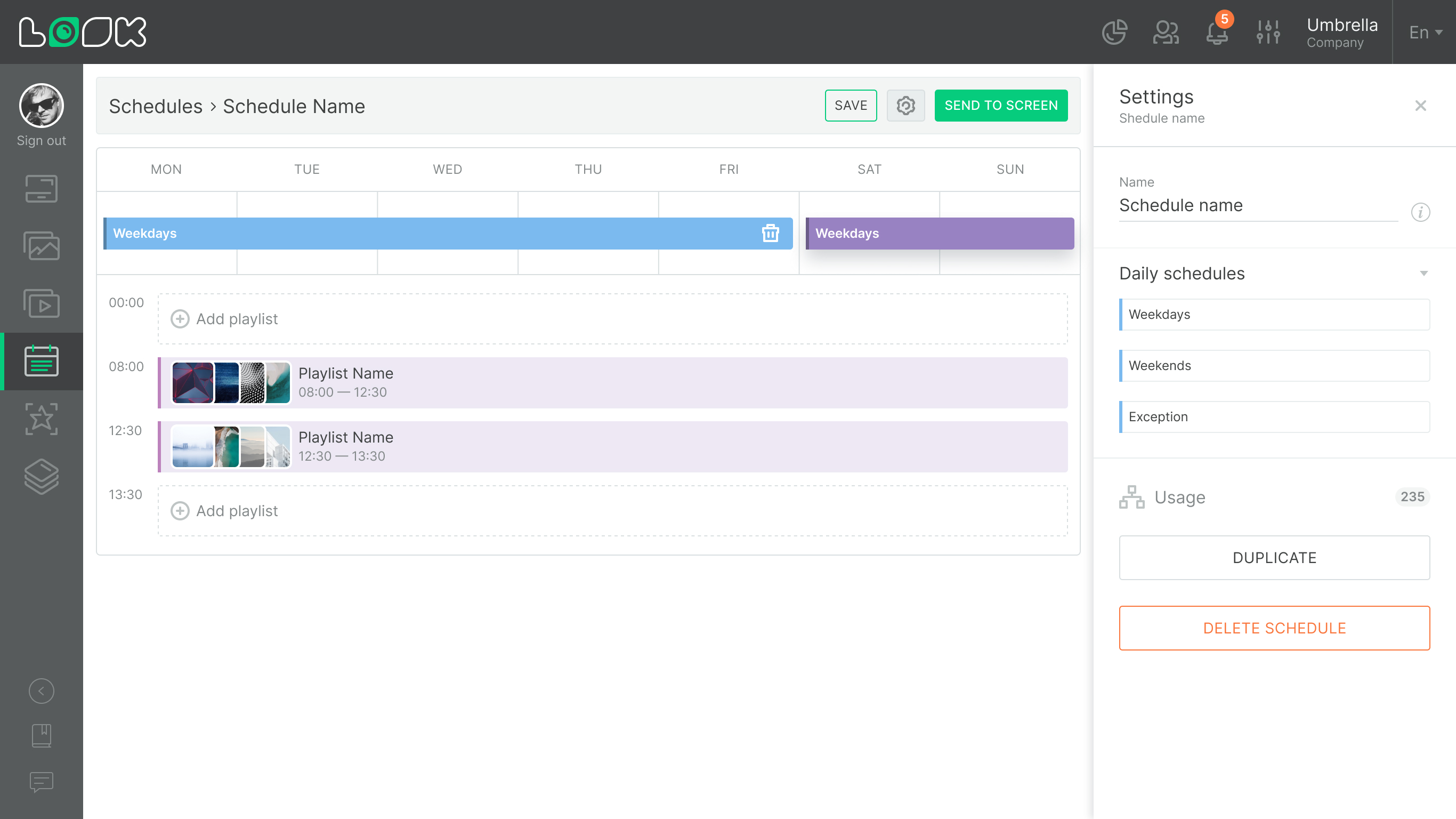Open the analytics pie chart icon
Viewport: 1456px width, 819px height.
pos(1114,32)
